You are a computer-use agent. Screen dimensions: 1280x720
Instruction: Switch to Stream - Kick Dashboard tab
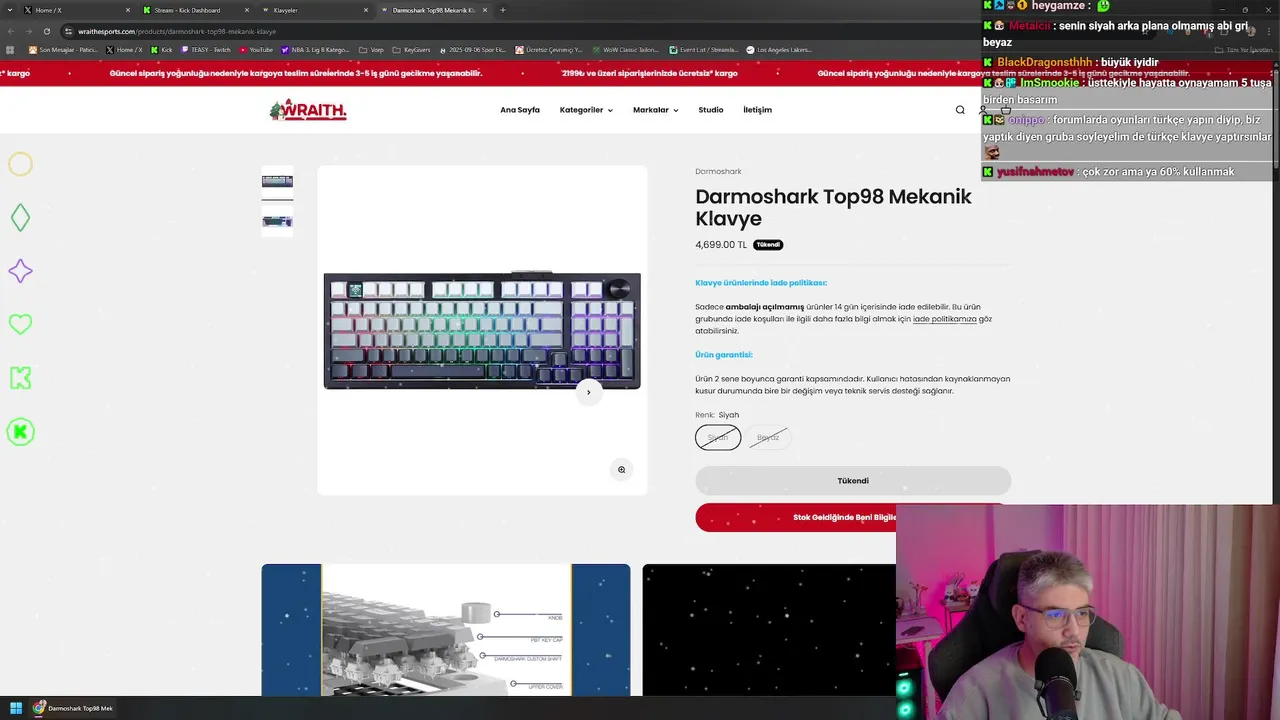pos(195,10)
